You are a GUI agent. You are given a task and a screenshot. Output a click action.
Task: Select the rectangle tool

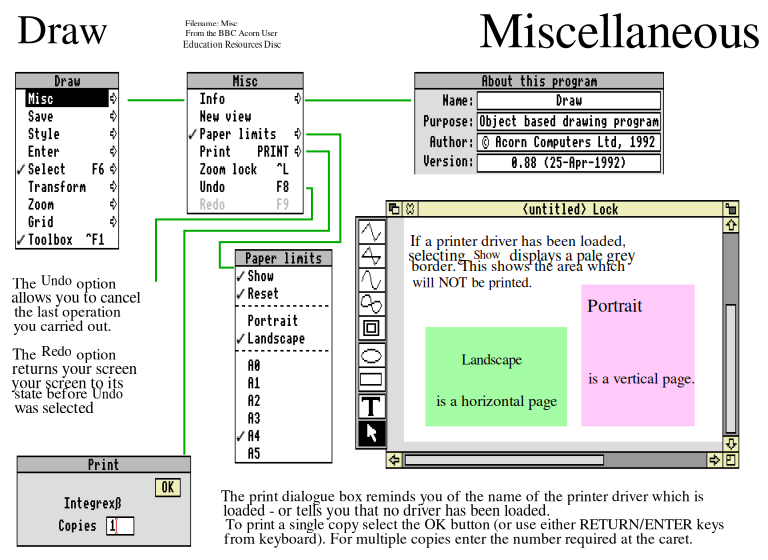371,379
